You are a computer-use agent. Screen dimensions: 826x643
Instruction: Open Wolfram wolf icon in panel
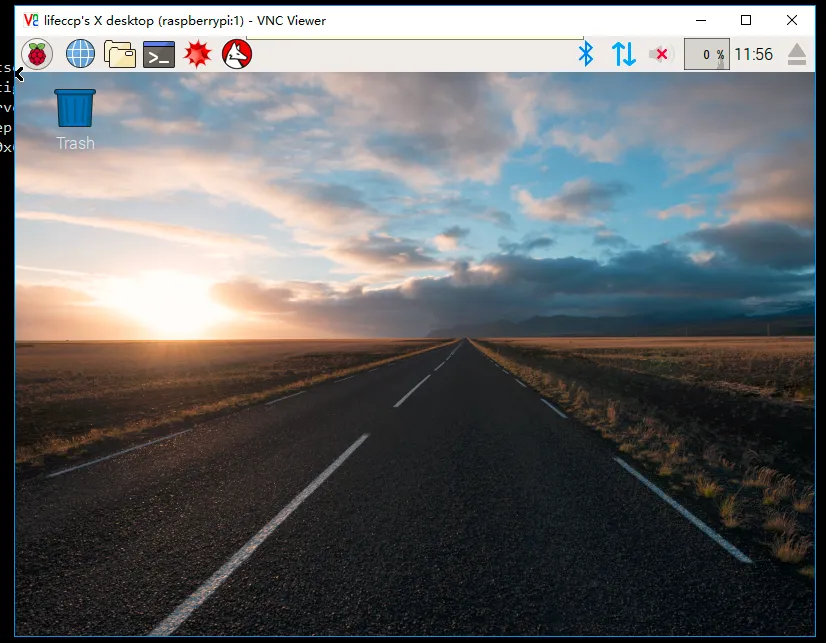[237, 54]
